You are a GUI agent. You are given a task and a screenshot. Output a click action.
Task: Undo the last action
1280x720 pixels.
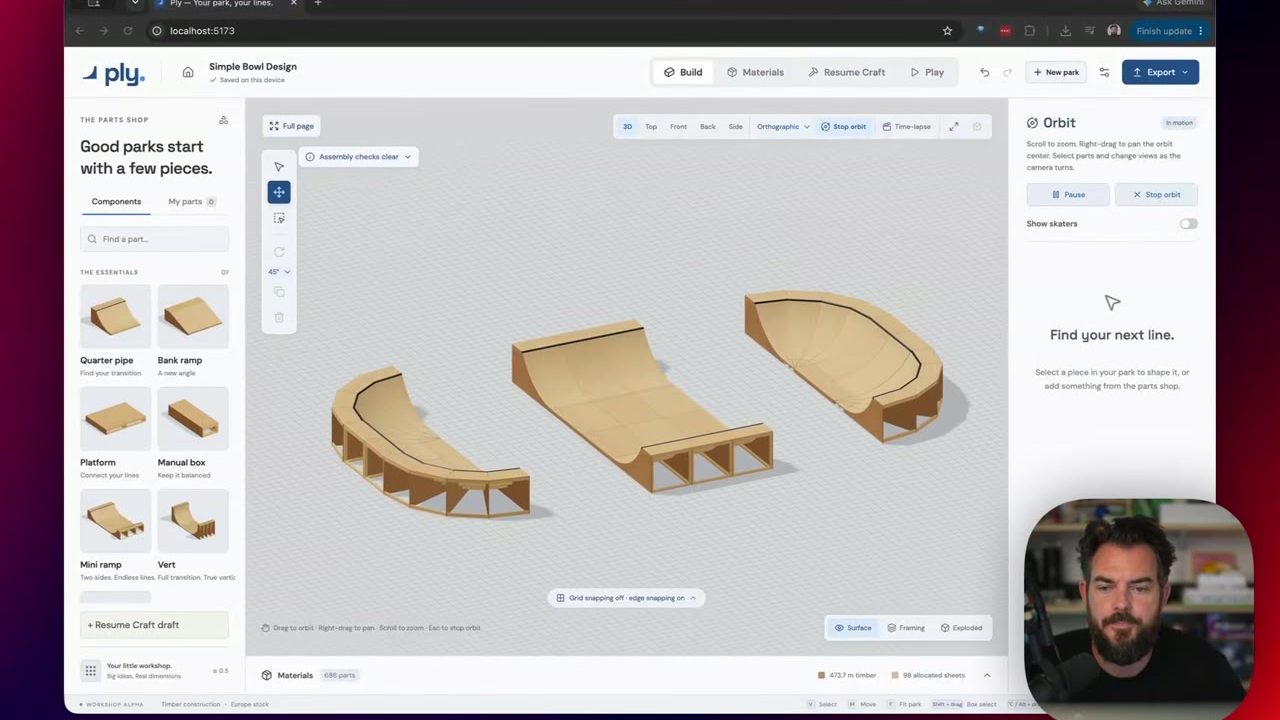985,72
